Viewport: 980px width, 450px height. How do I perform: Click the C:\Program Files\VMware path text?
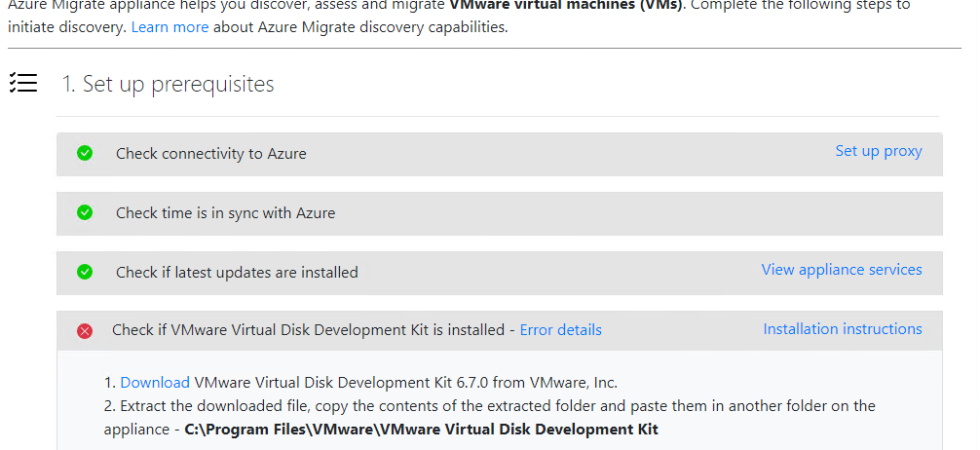click(x=421, y=429)
